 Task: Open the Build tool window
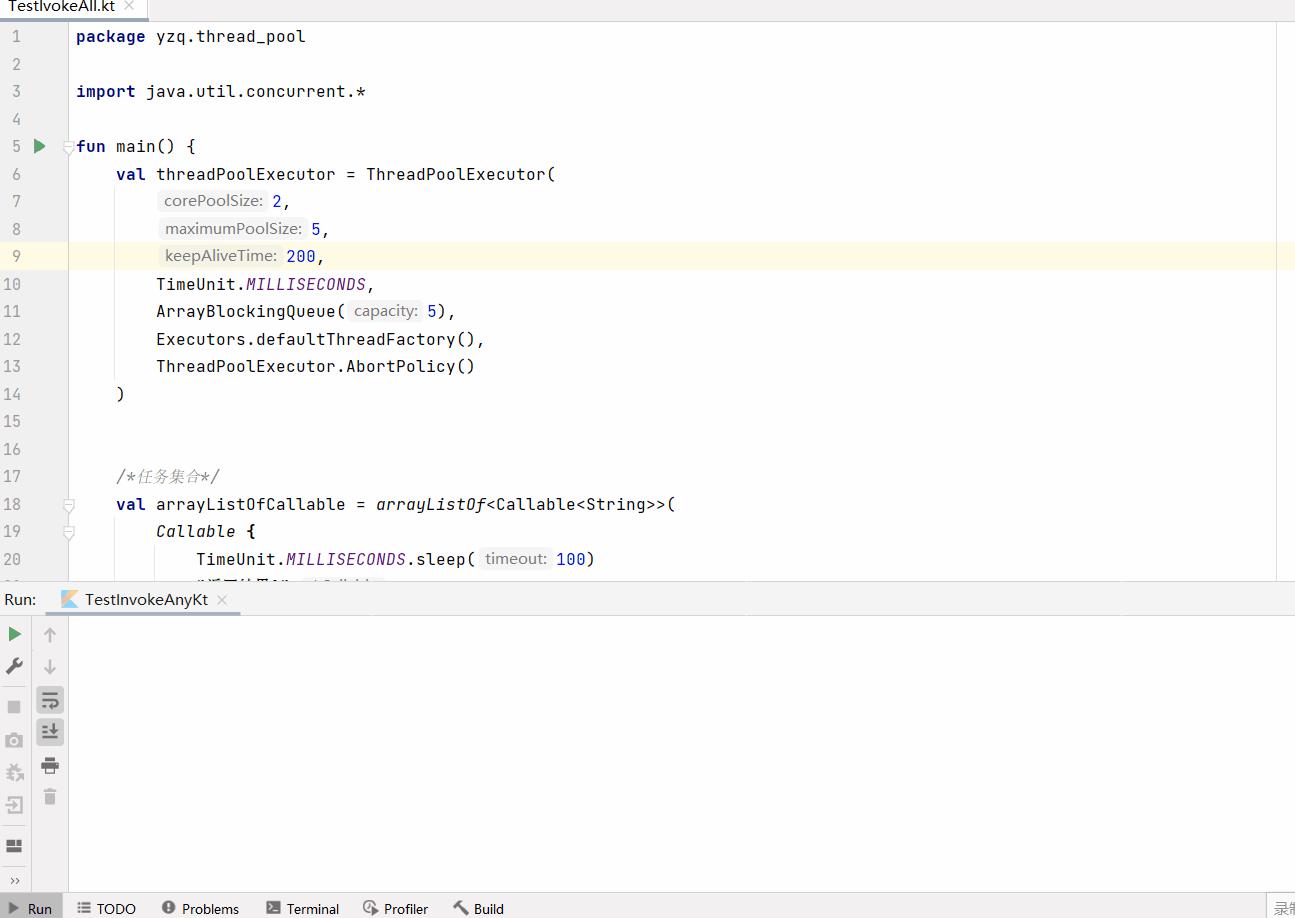[x=478, y=908]
